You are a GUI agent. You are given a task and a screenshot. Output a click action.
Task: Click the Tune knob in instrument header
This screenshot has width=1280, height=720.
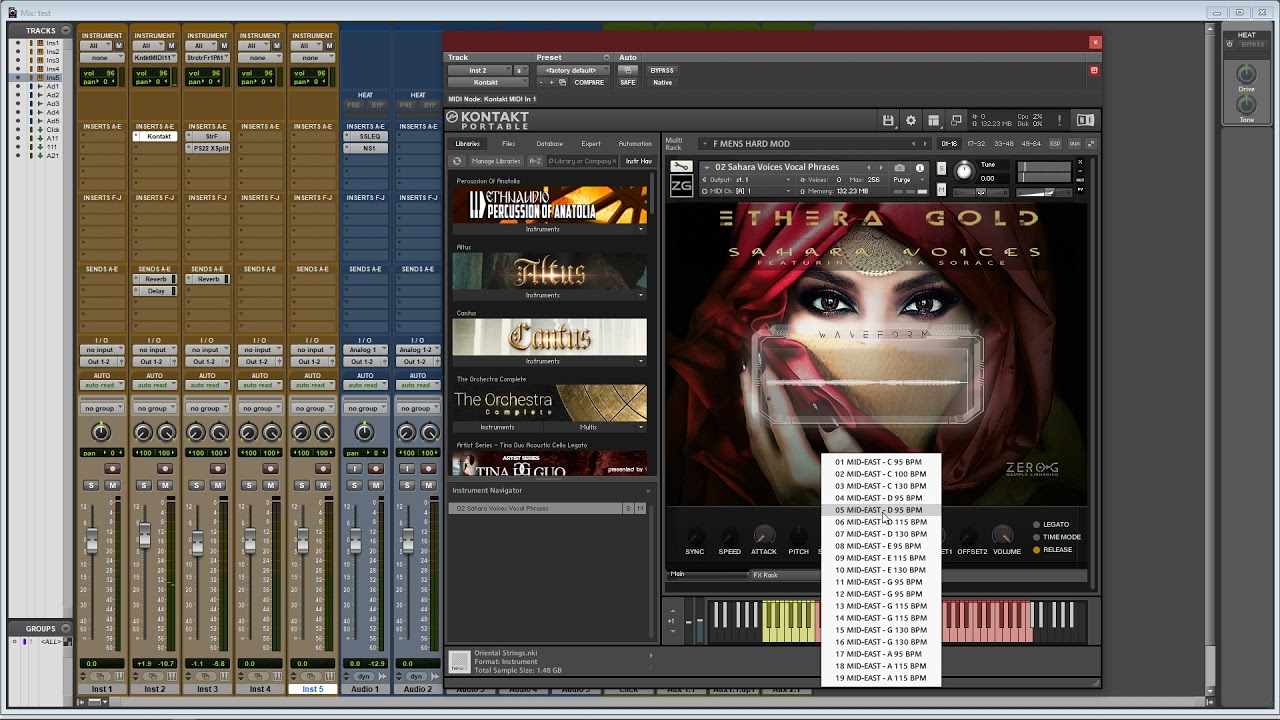[x=964, y=171]
